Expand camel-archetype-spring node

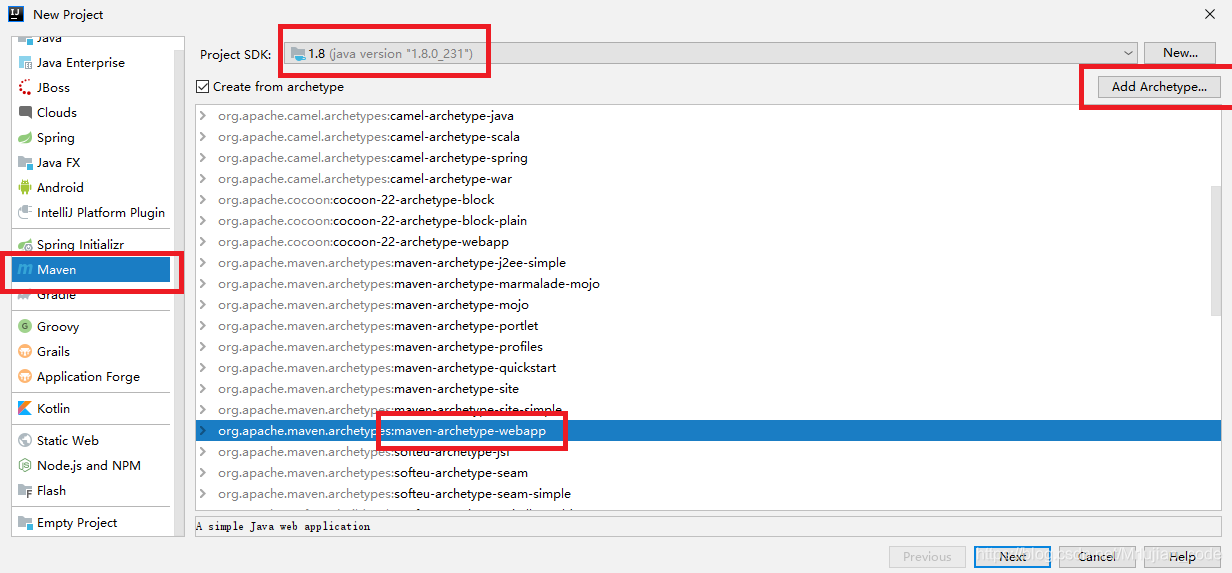[203, 158]
